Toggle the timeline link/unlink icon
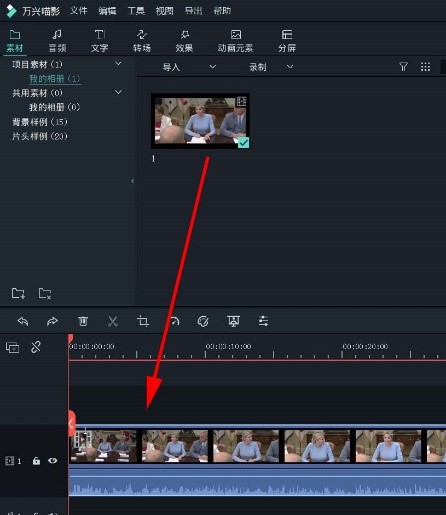Image resolution: width=446 pixels, height=515 pixels. [36, 347]
